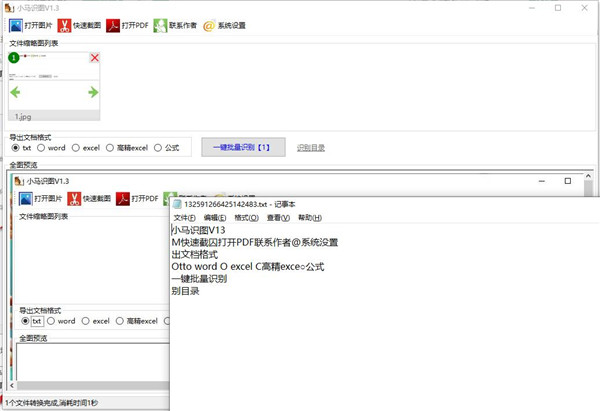The image size is (600, 411).
Task: Choose the 公式 formula export option
Action: coord(158,148)
